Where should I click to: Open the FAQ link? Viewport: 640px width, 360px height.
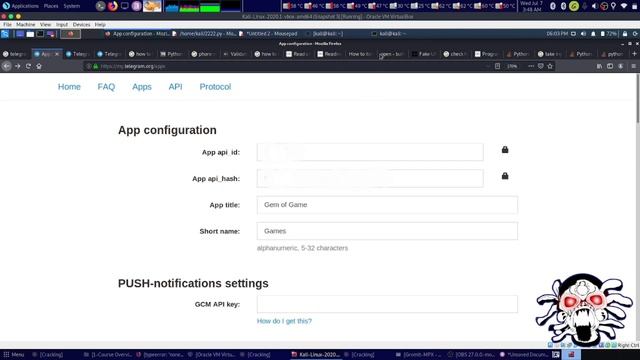(106, 87)
